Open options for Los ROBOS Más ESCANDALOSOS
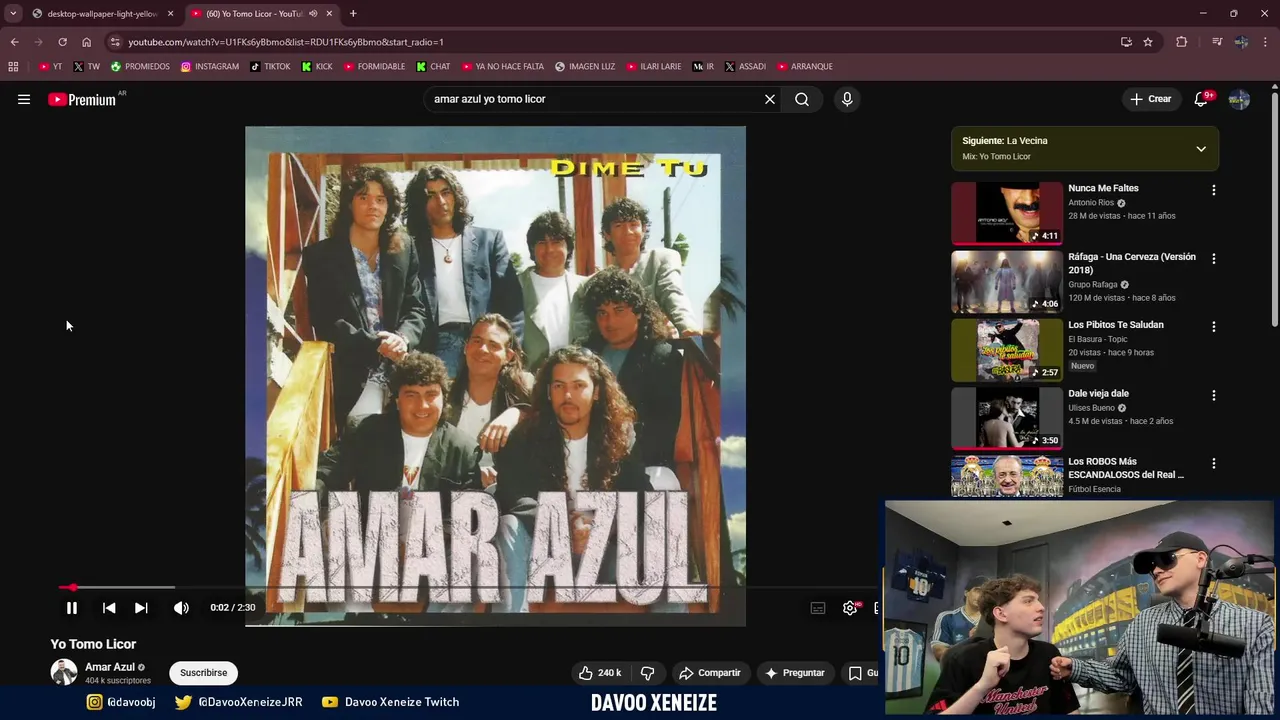 [x=1214, y=464]
